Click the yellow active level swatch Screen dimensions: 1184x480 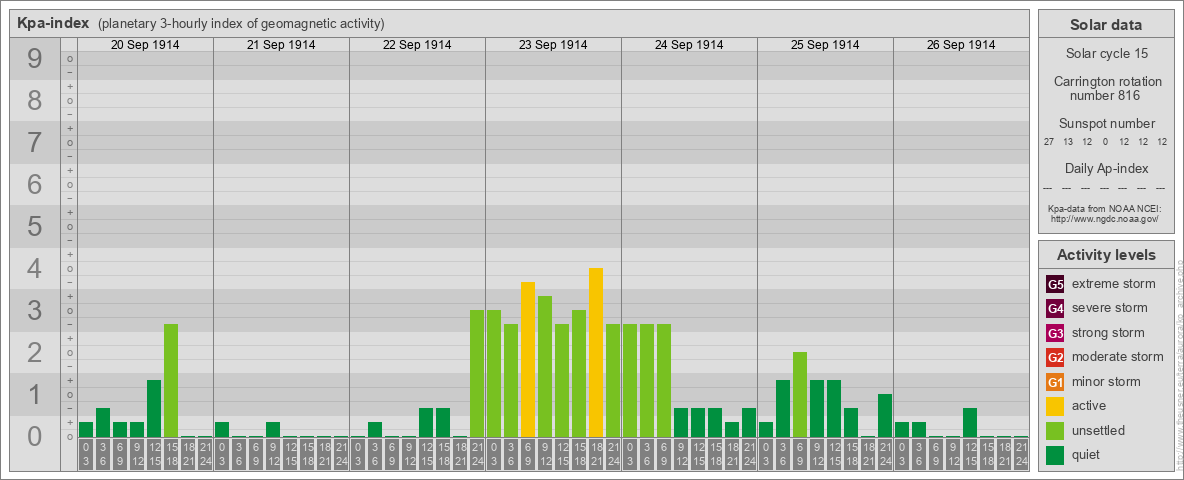pyautogui.click(x=1055, y=406)
